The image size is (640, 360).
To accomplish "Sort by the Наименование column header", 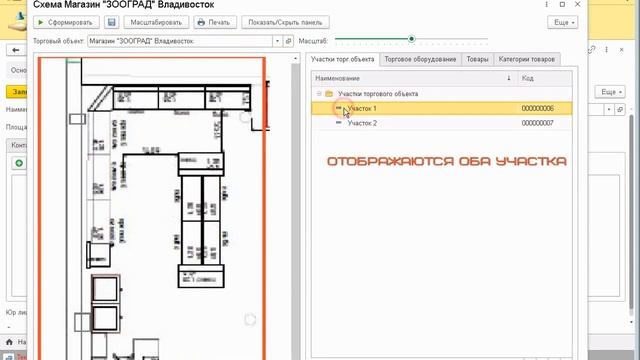I will 414,78.
